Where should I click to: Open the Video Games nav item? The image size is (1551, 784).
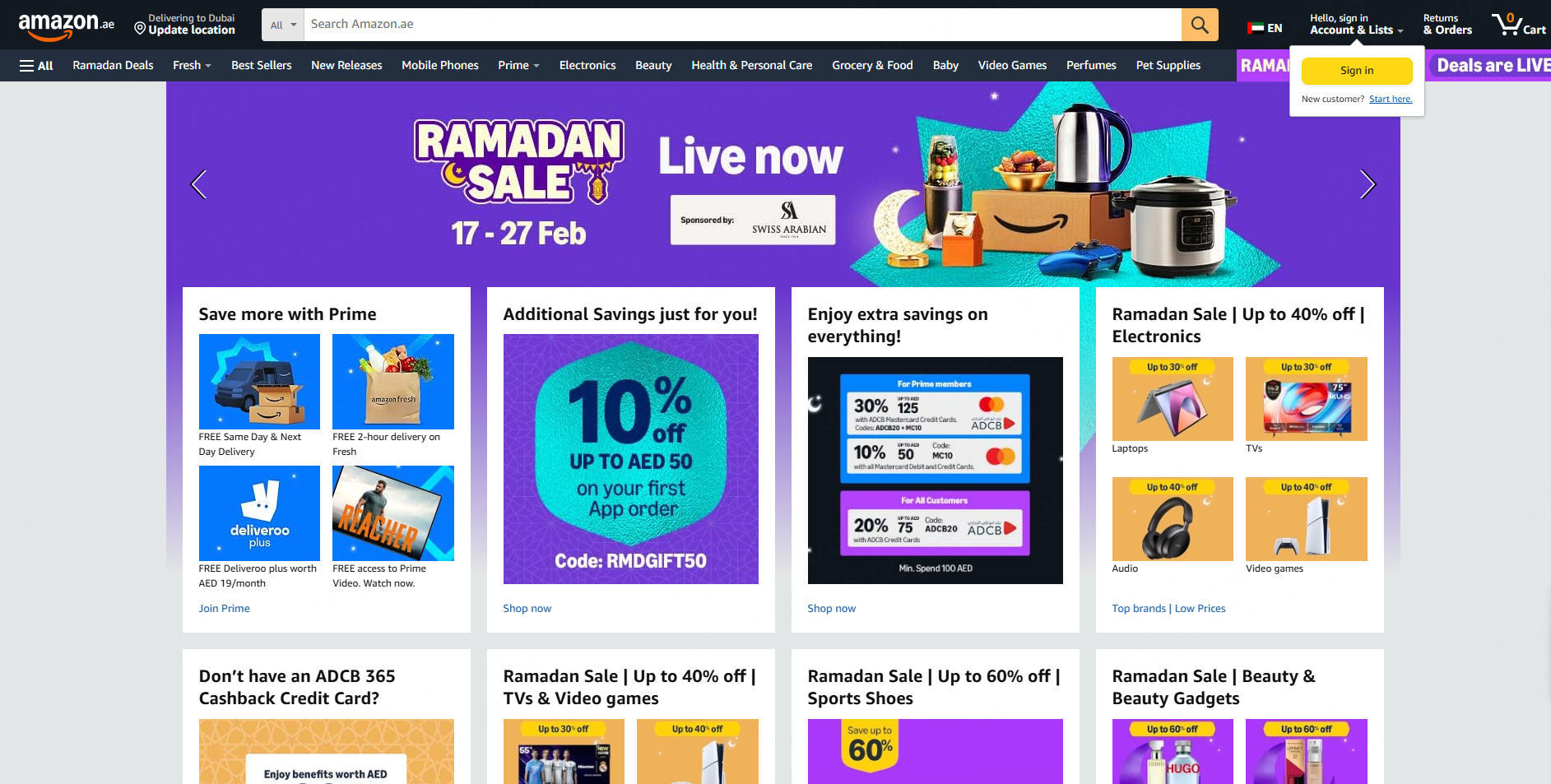[x=1012, y=66]
